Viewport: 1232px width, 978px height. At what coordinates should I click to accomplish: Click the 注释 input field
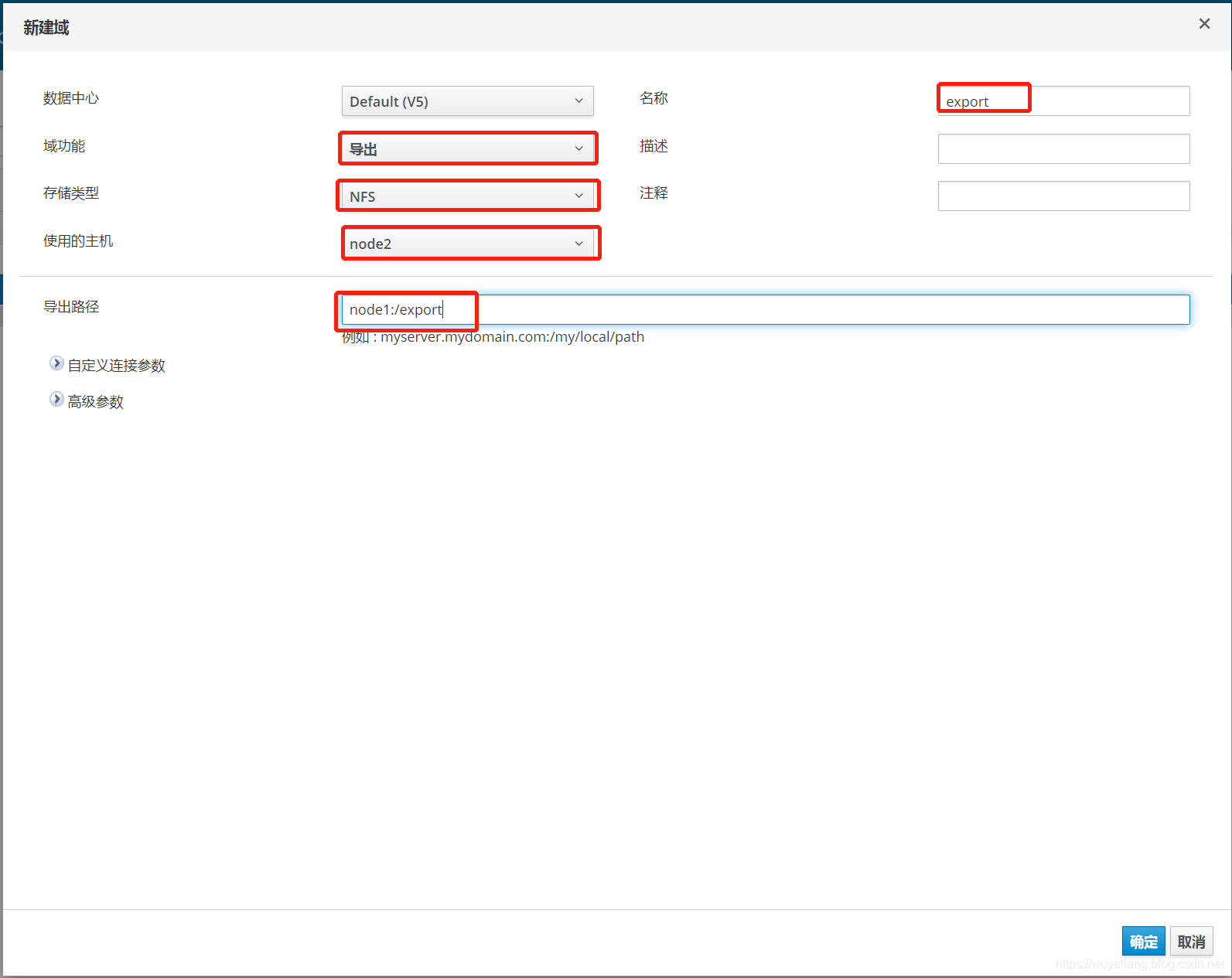1063,196
